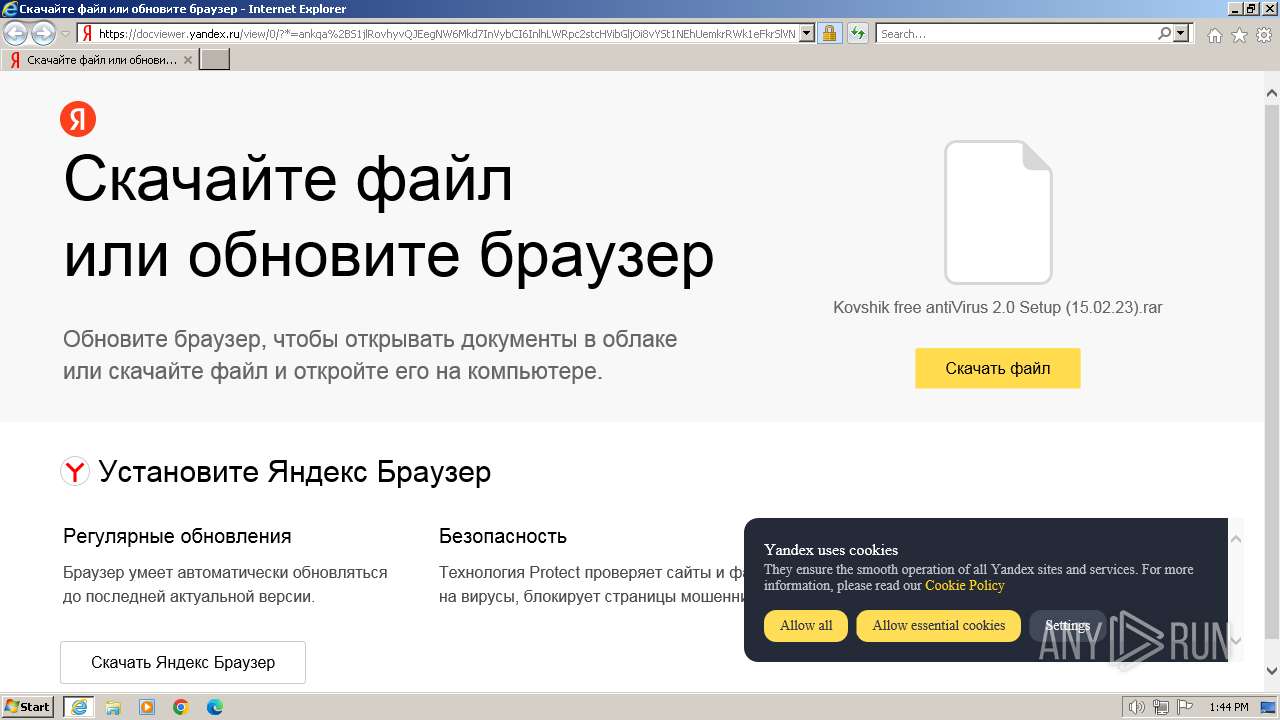Click the 'Allow essential cookies' button

click(x=939, y=626)
